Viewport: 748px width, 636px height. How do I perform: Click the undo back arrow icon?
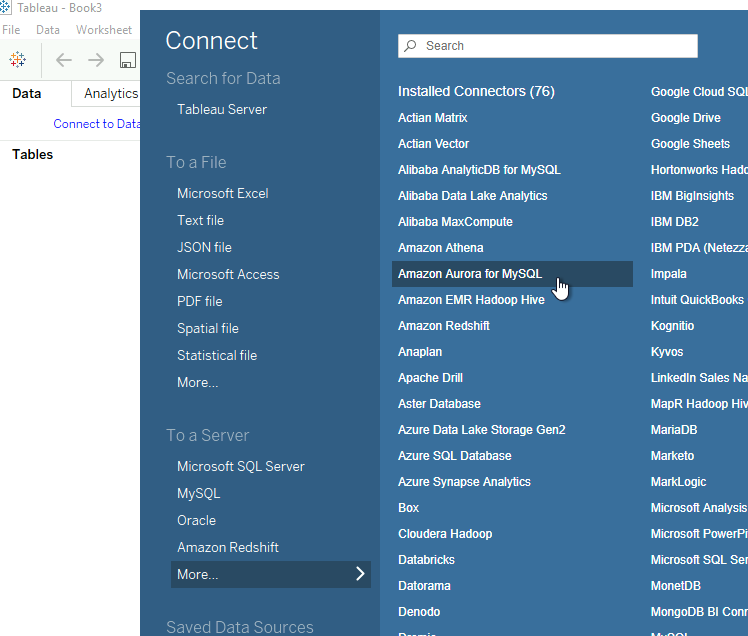63,60
